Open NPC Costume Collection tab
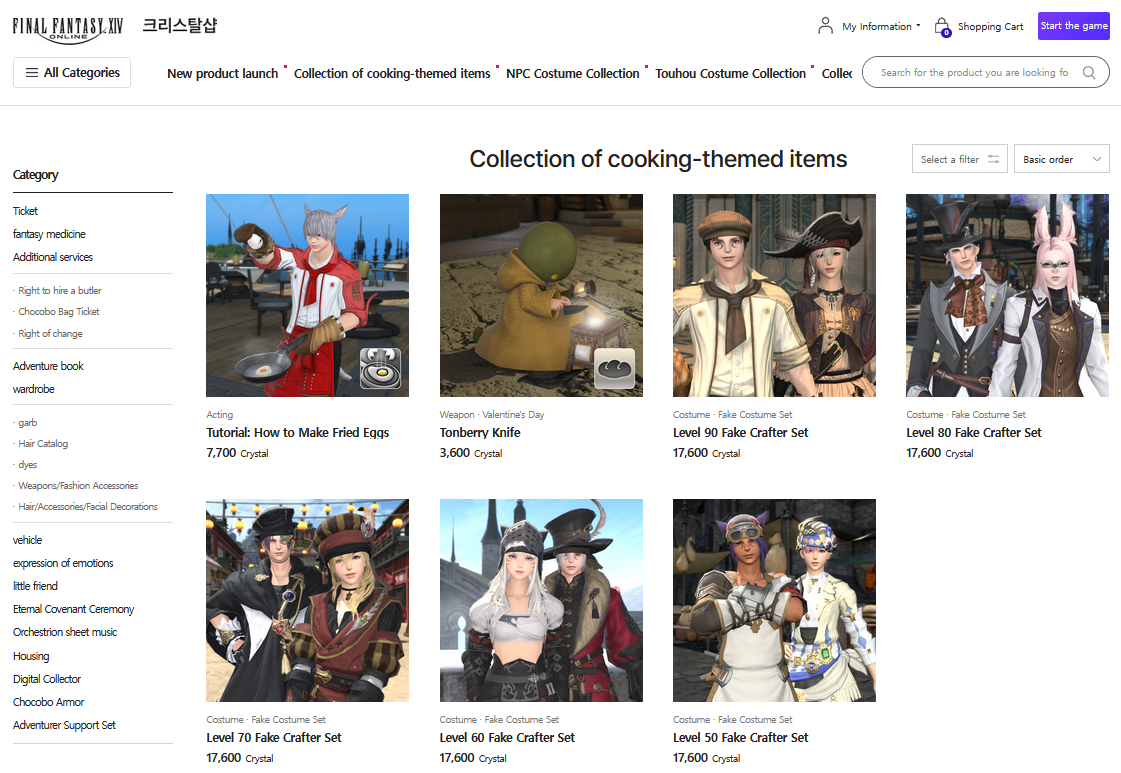Image resolution: width=1121 pixels, height=773 pixels. 573,74
